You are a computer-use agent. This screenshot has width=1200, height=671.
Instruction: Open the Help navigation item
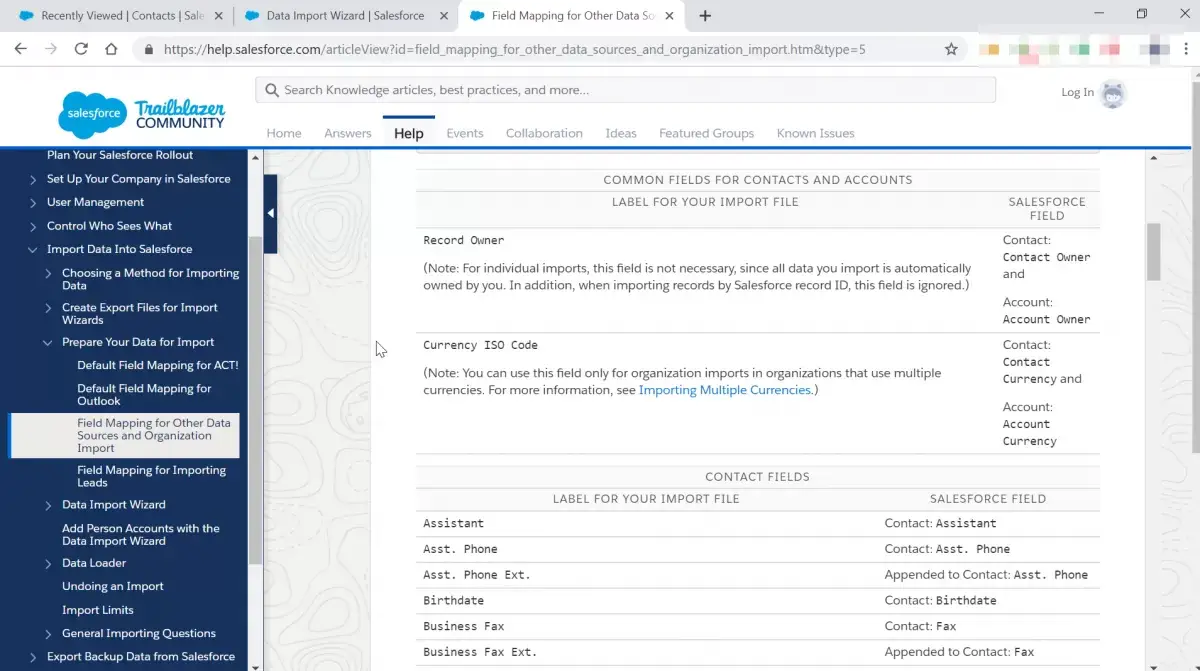[409, 133]
